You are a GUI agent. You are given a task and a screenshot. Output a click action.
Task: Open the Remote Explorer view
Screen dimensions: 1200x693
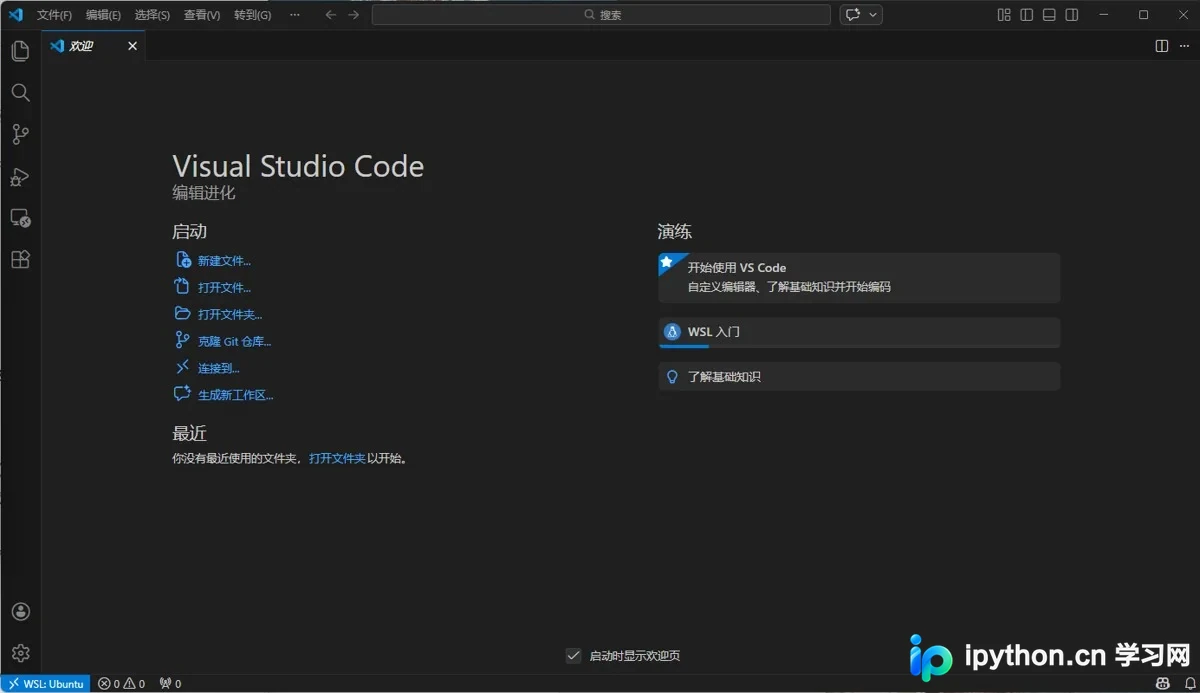pos(20,218)
